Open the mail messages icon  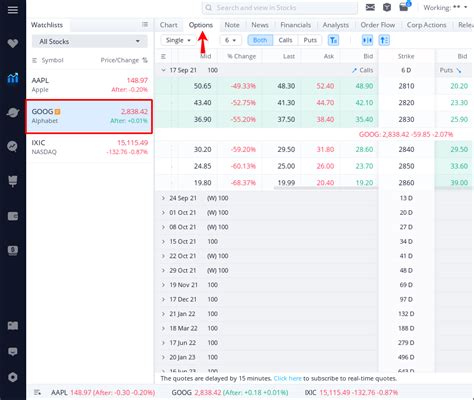point(370,7)
